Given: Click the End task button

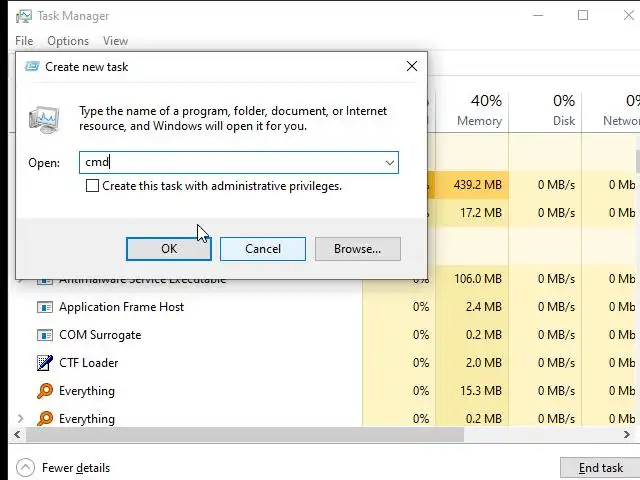Looking at the screenshot, I should coord(600,468).
